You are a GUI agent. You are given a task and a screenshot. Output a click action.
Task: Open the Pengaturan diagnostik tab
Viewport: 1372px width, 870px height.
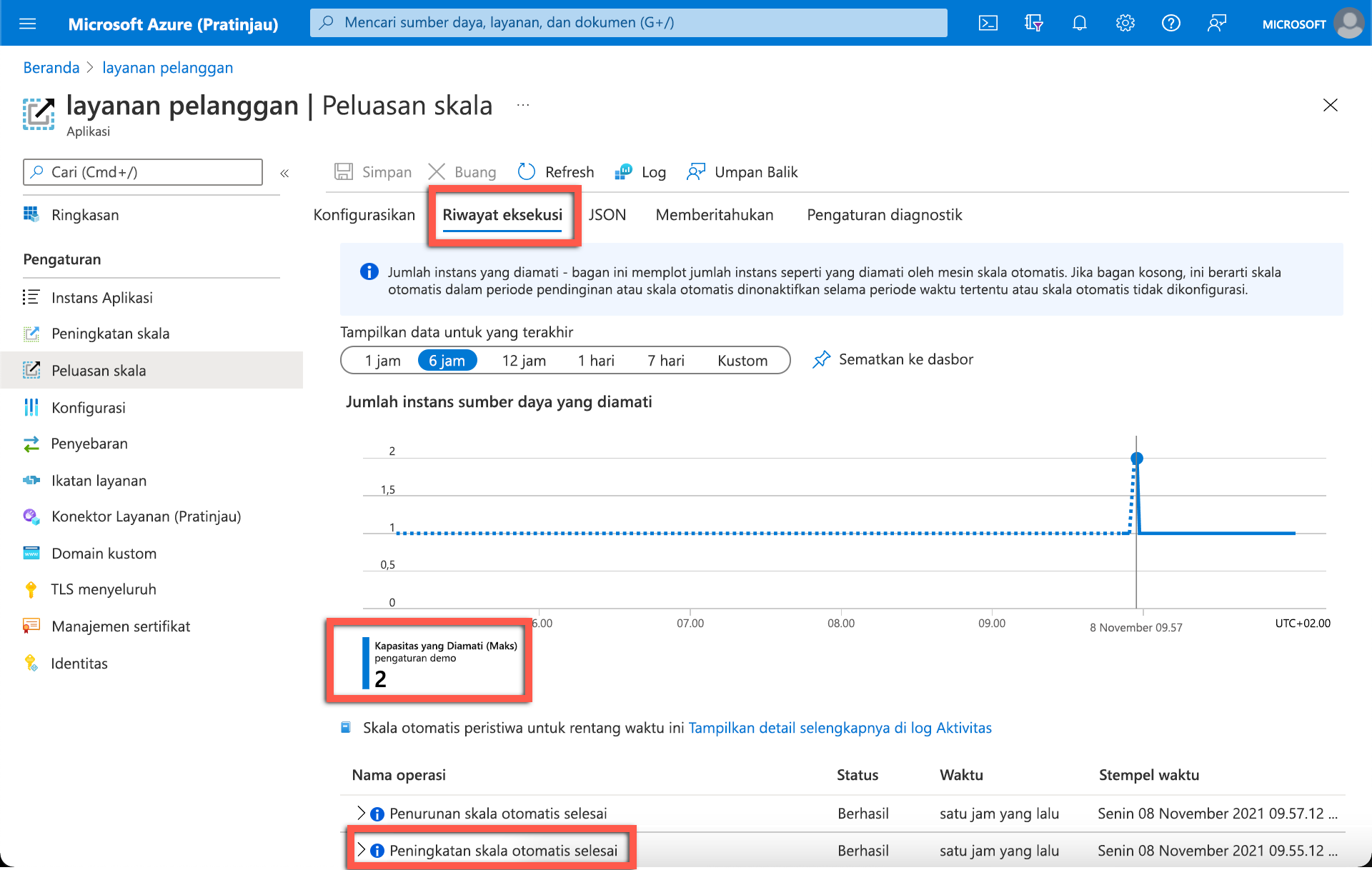pos(884,215)
